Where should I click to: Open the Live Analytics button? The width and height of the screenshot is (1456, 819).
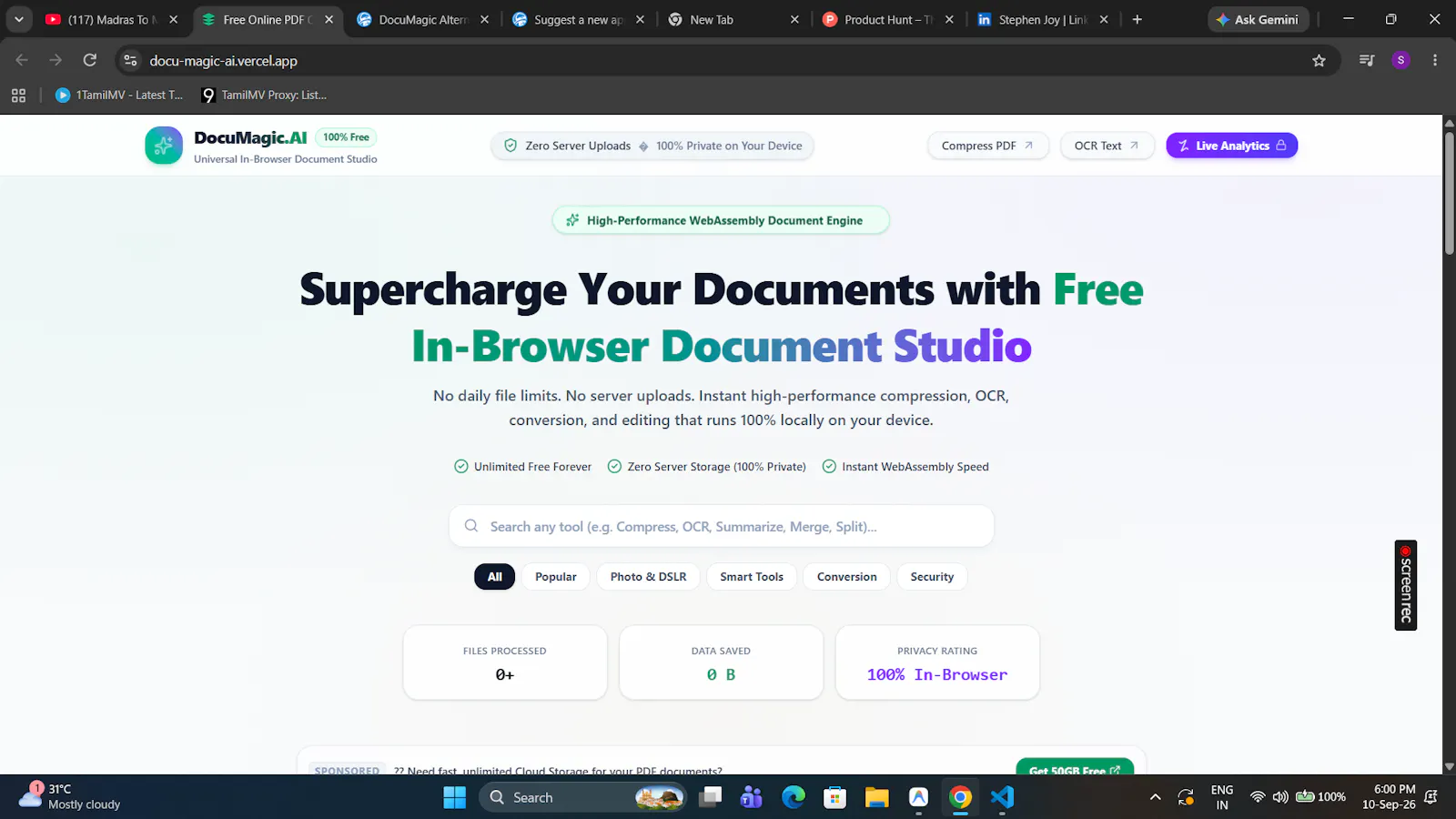pyautogui.click(x=1232, y=146)
